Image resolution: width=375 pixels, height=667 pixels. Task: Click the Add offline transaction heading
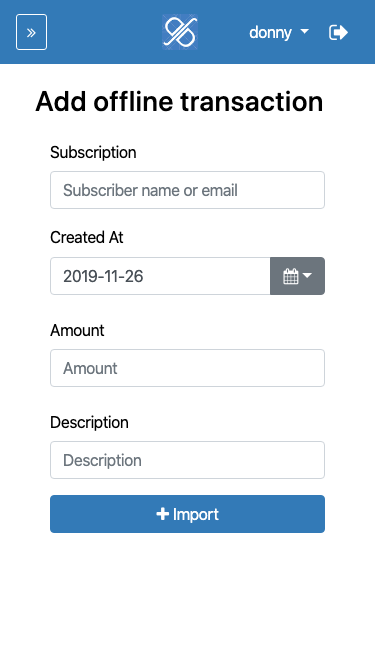point(179,102)
